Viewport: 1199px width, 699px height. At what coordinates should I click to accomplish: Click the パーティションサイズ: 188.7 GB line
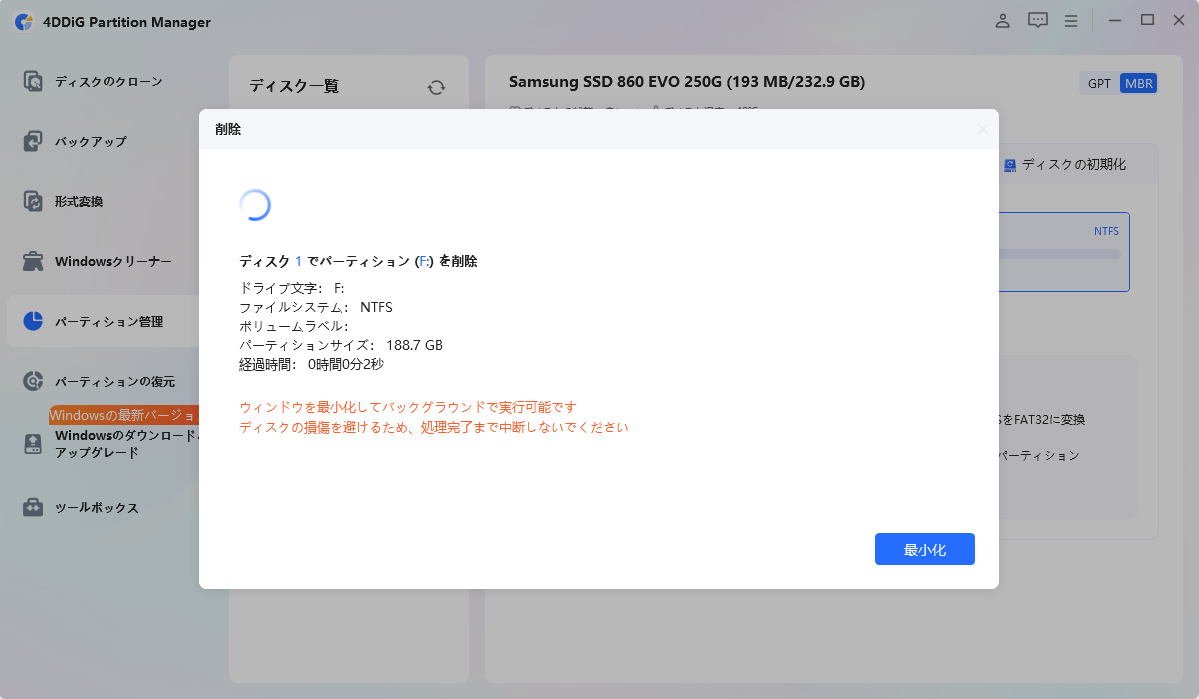click(x=341, y=346)
